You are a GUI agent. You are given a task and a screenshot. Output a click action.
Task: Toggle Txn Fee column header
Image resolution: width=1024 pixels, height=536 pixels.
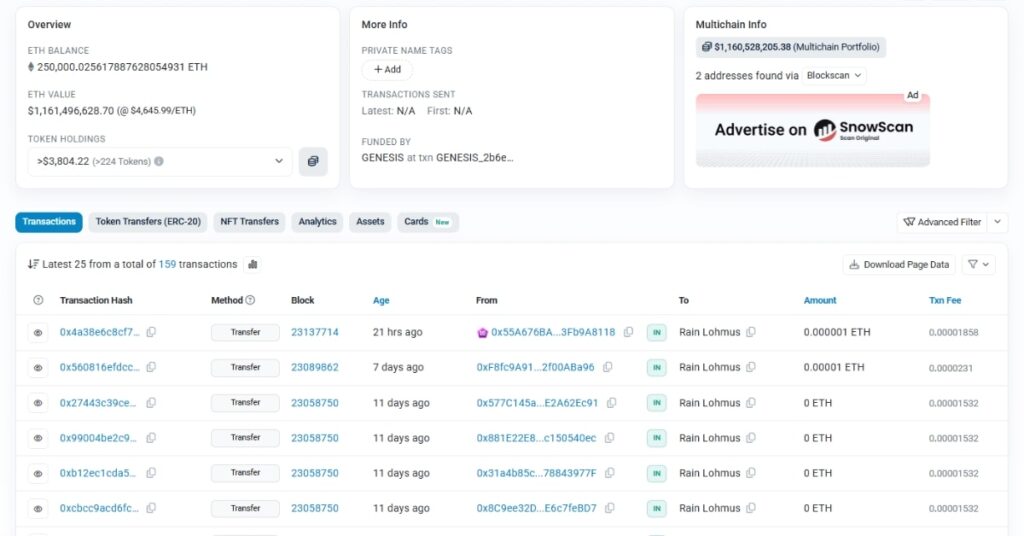coord(945,300)
